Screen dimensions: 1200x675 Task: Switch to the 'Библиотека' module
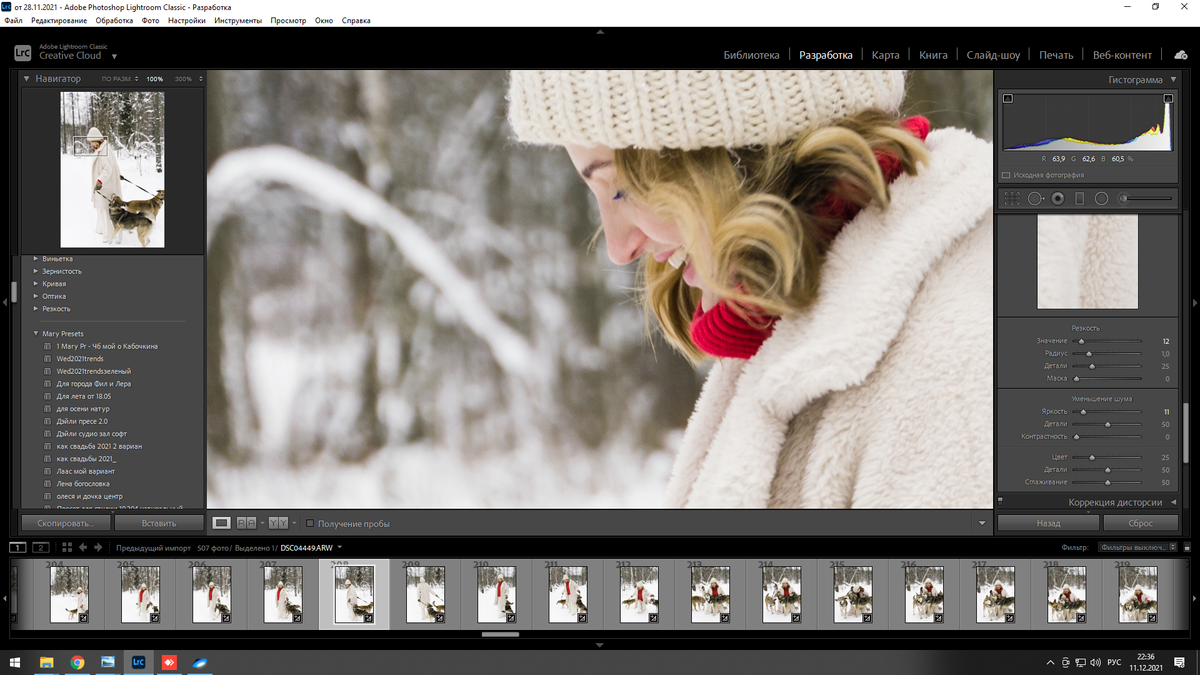click(x=750, y=55)
